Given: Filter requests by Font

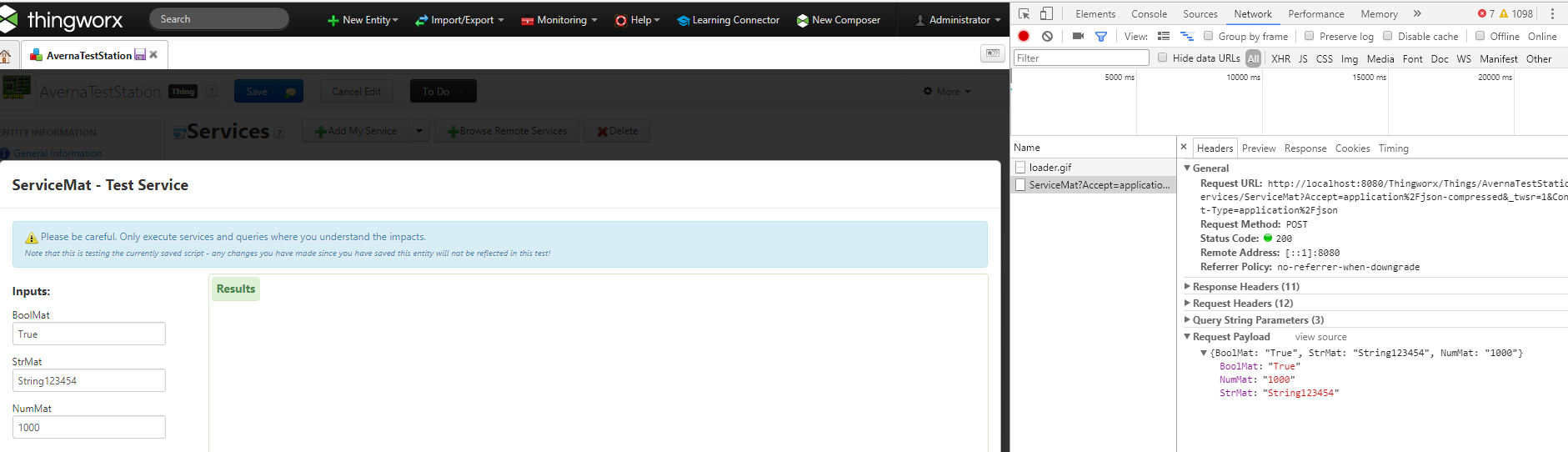Looking at the screenshot, I should tap(1413, 58).
